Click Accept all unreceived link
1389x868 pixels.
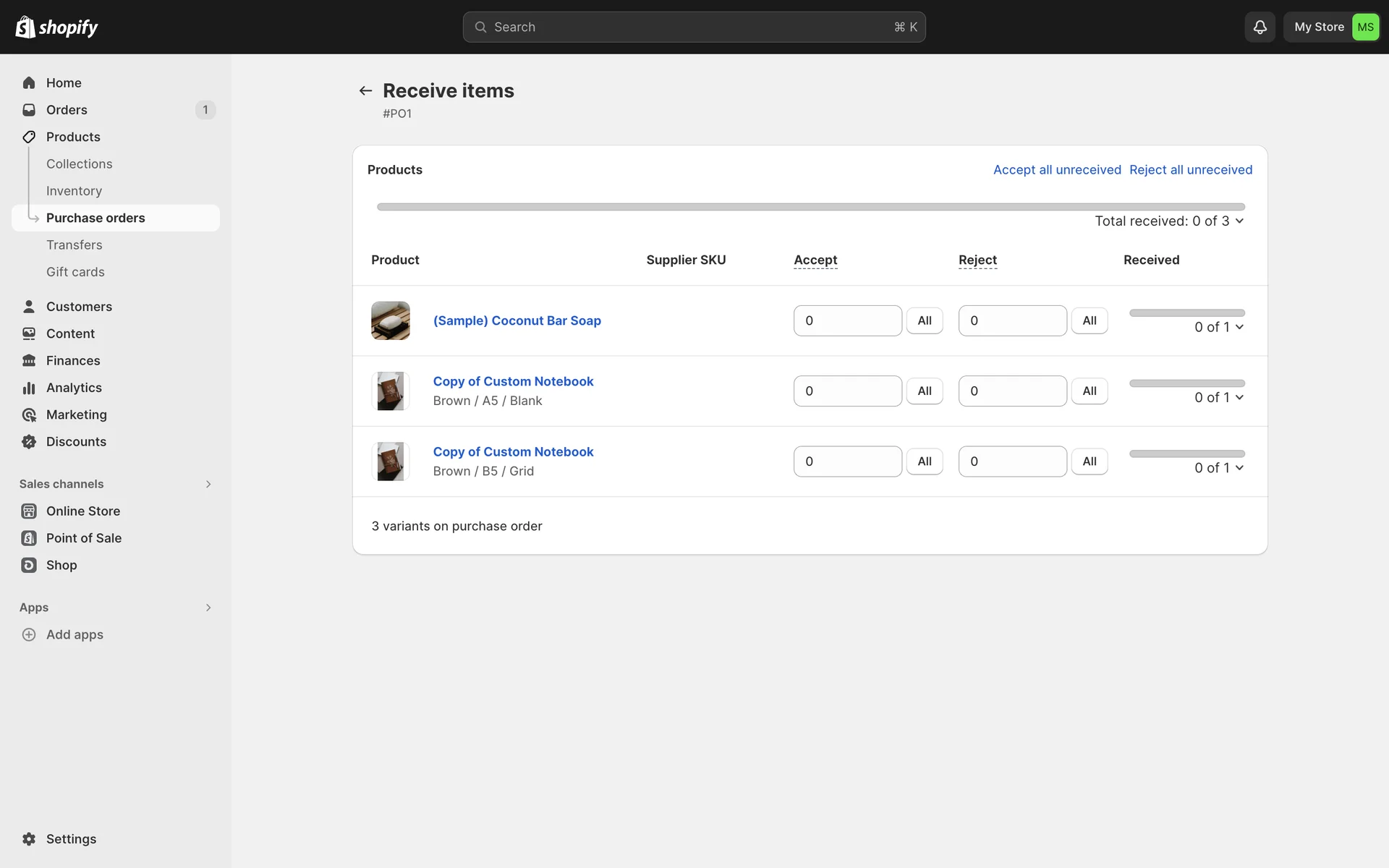coord(1056,169)
